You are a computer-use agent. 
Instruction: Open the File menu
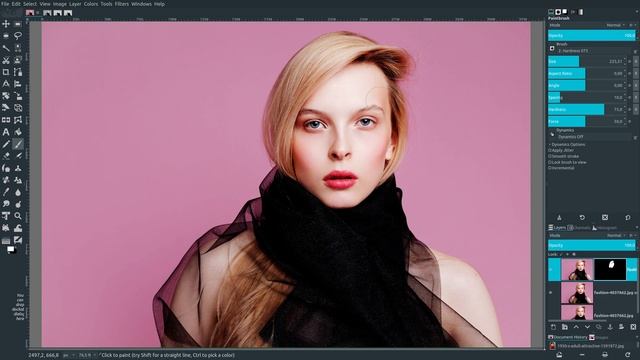pos(5,4)
